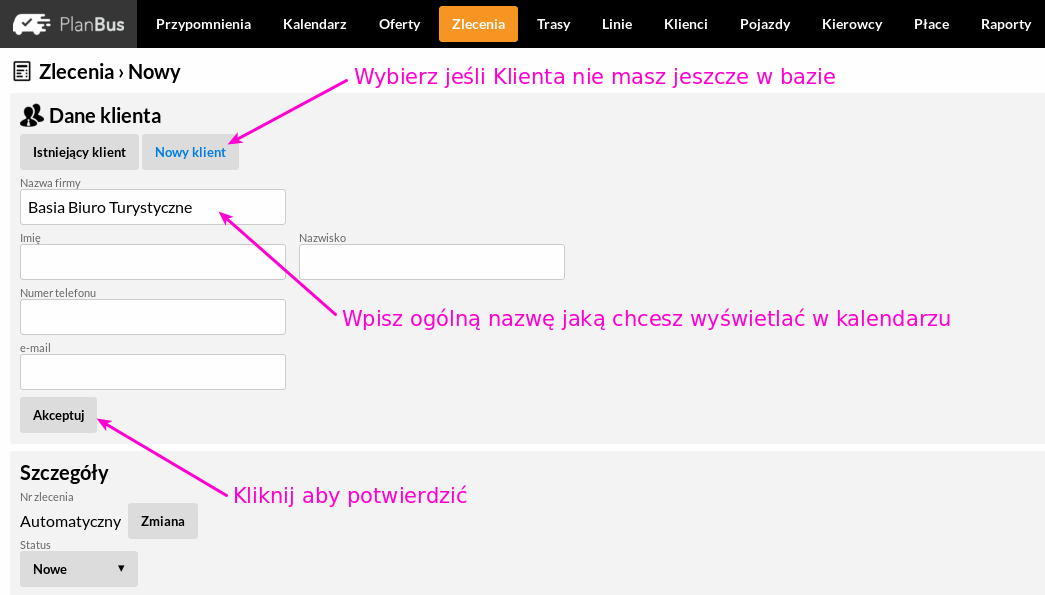Select the Istniejący klient option
The height and width of the screenshot is (595, 1045).
(x=79, y=152)
